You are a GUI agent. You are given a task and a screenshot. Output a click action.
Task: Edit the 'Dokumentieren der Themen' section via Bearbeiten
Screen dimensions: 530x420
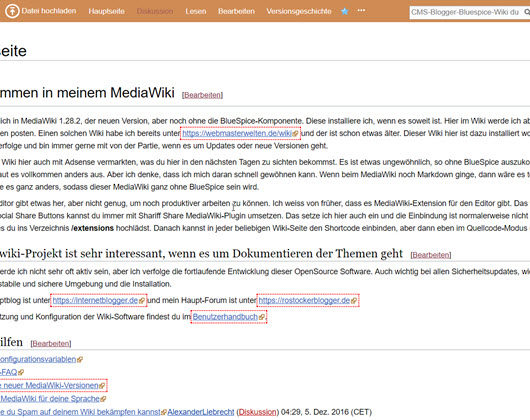(431, 255)
